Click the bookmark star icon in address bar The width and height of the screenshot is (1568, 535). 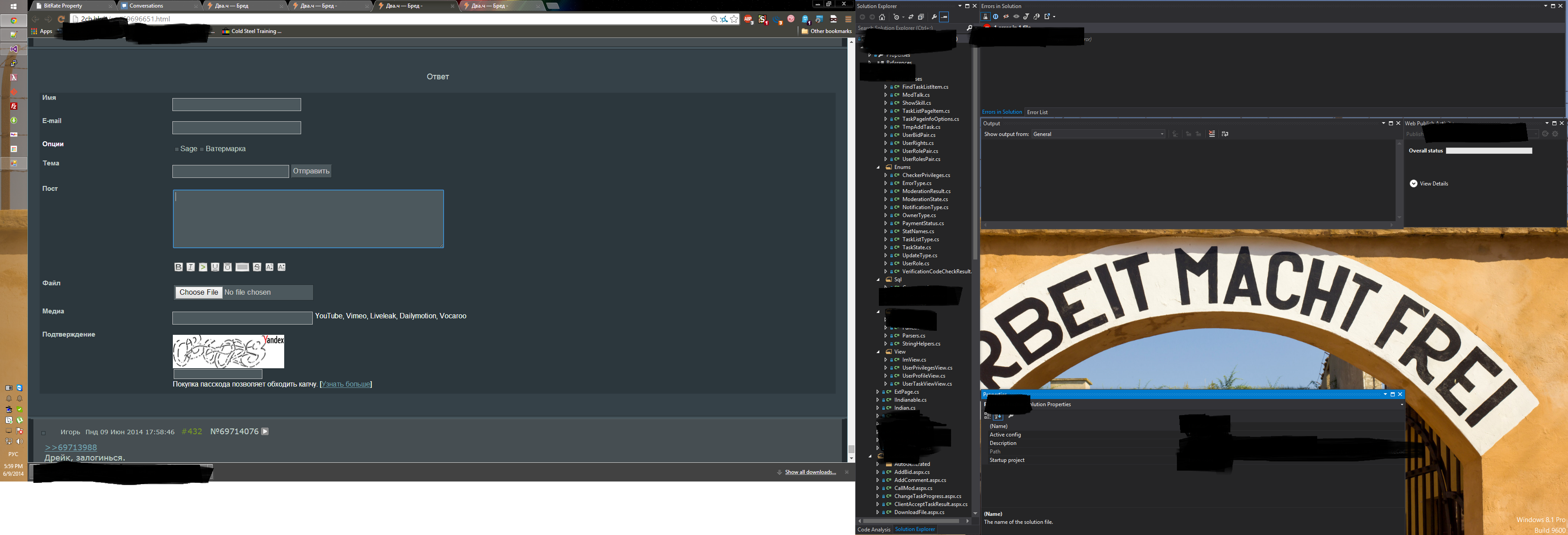pos(734,19)
